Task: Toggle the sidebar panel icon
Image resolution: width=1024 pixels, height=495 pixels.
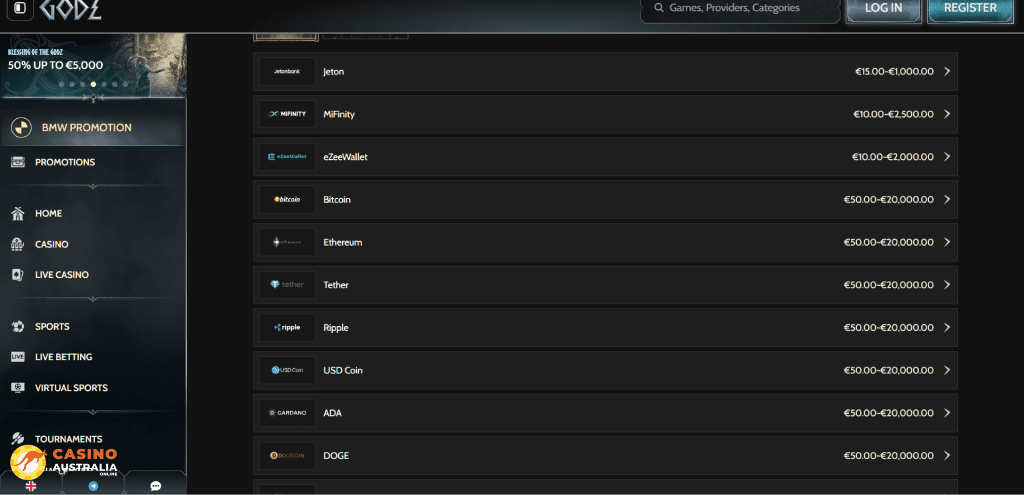Action: [x=20, y=8]
